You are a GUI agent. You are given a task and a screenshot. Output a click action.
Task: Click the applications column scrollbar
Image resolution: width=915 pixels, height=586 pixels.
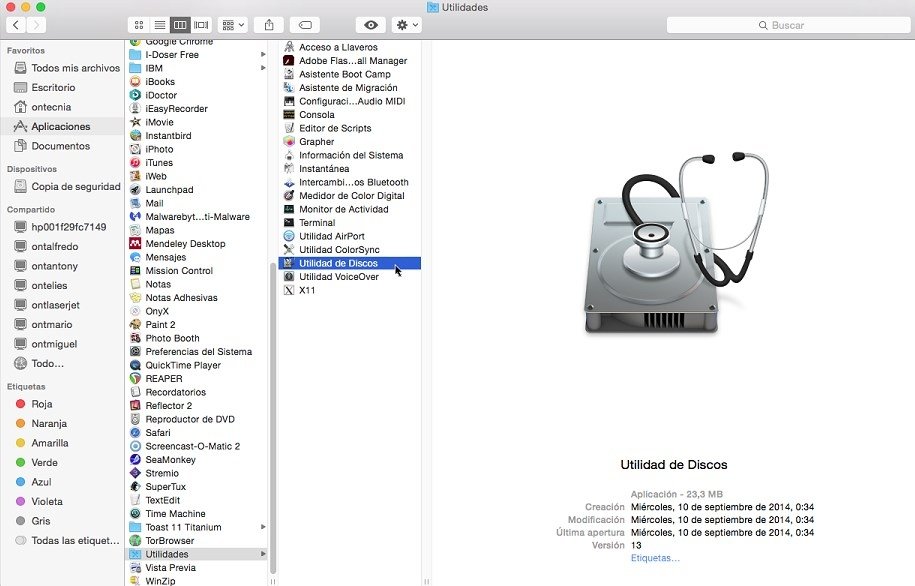(273, 418)
